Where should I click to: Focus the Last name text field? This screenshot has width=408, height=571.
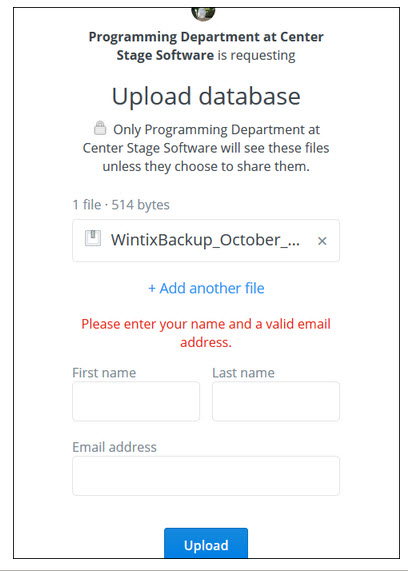click(276, 401)
